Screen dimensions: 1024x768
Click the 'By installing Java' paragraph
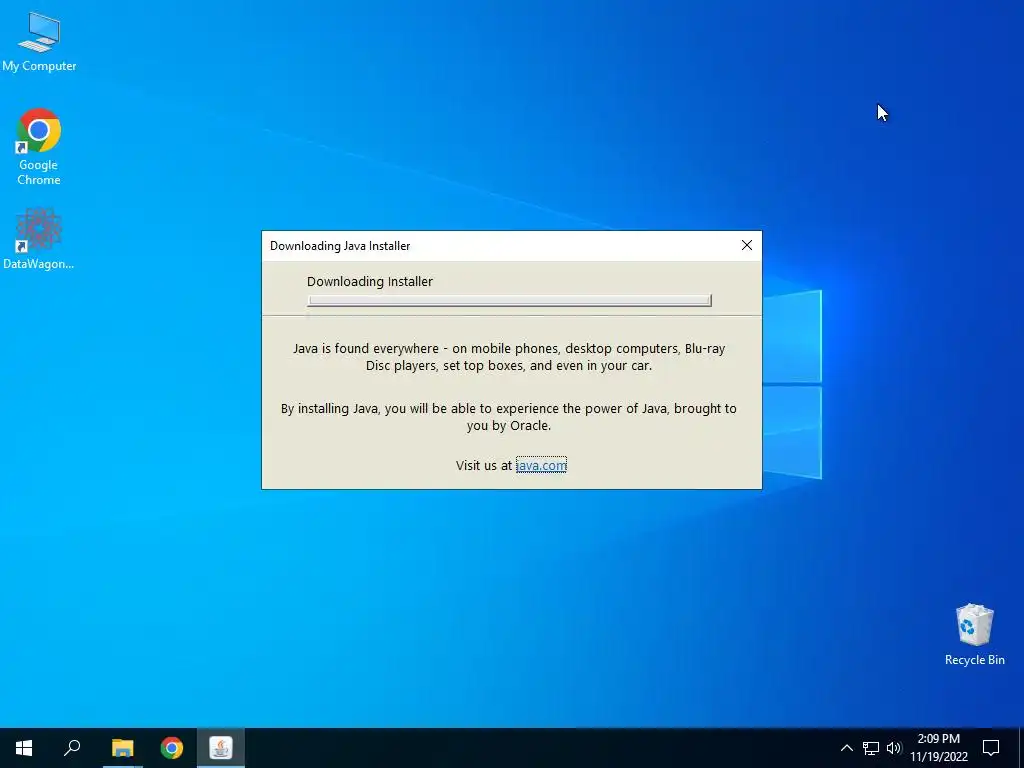[x=509, y=417]
